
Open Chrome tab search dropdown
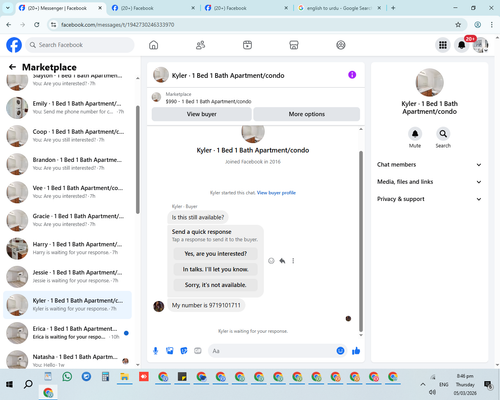click(8, 8)
